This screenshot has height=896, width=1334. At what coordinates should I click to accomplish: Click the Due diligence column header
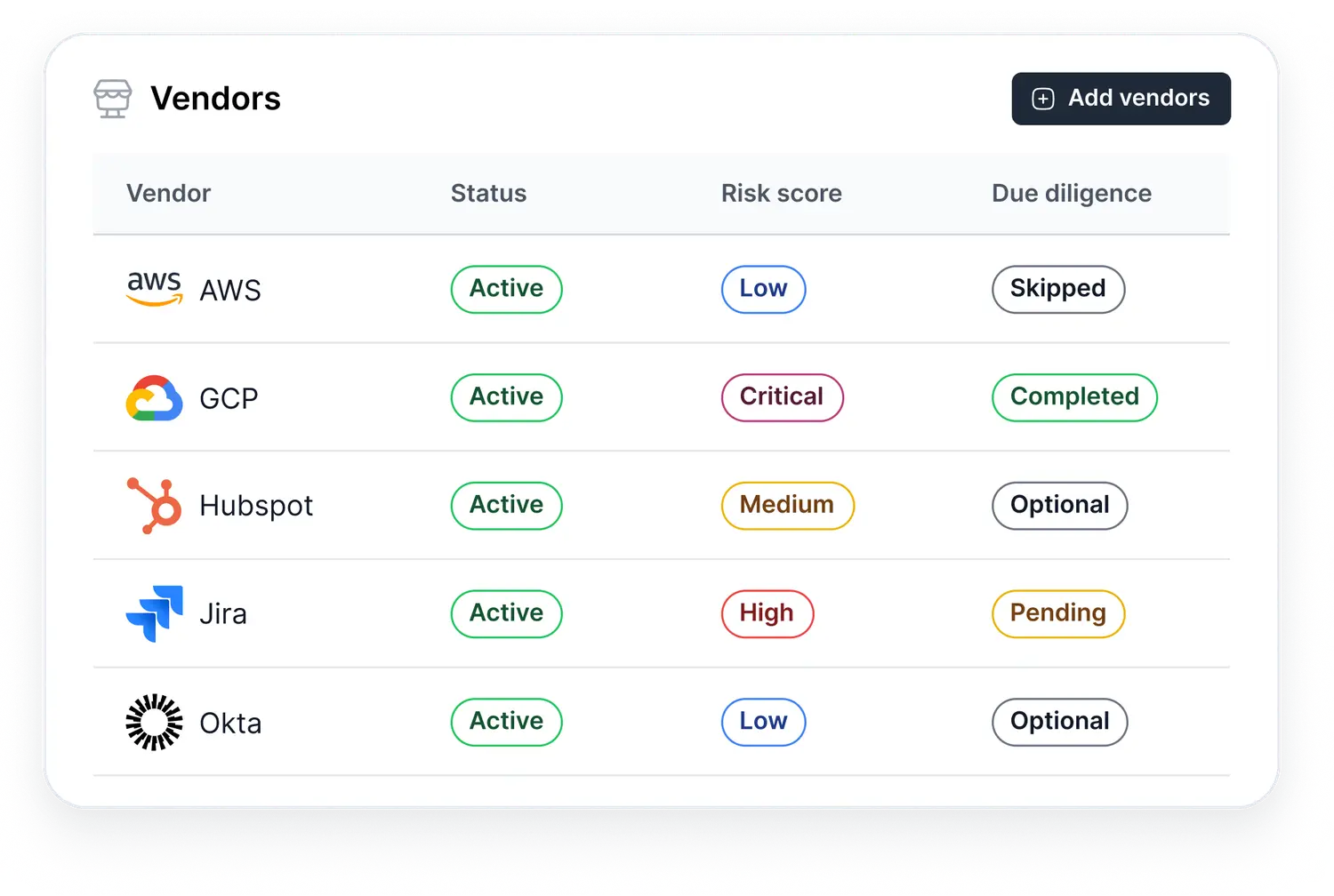[x=1071, y=193]
